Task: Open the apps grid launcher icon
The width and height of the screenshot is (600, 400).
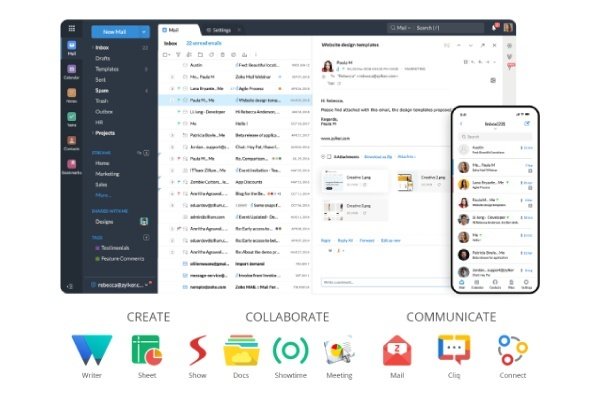Action: [x=72, y=28]
